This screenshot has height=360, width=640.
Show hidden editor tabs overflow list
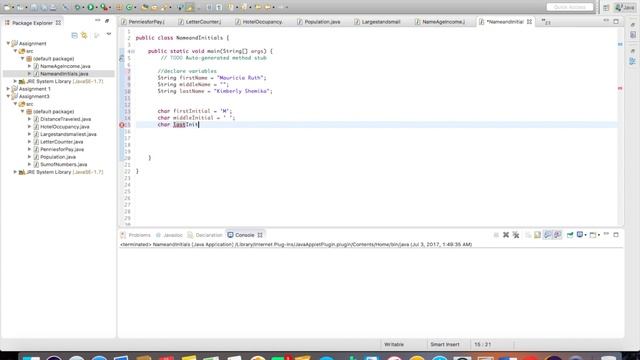click(546, 22)
